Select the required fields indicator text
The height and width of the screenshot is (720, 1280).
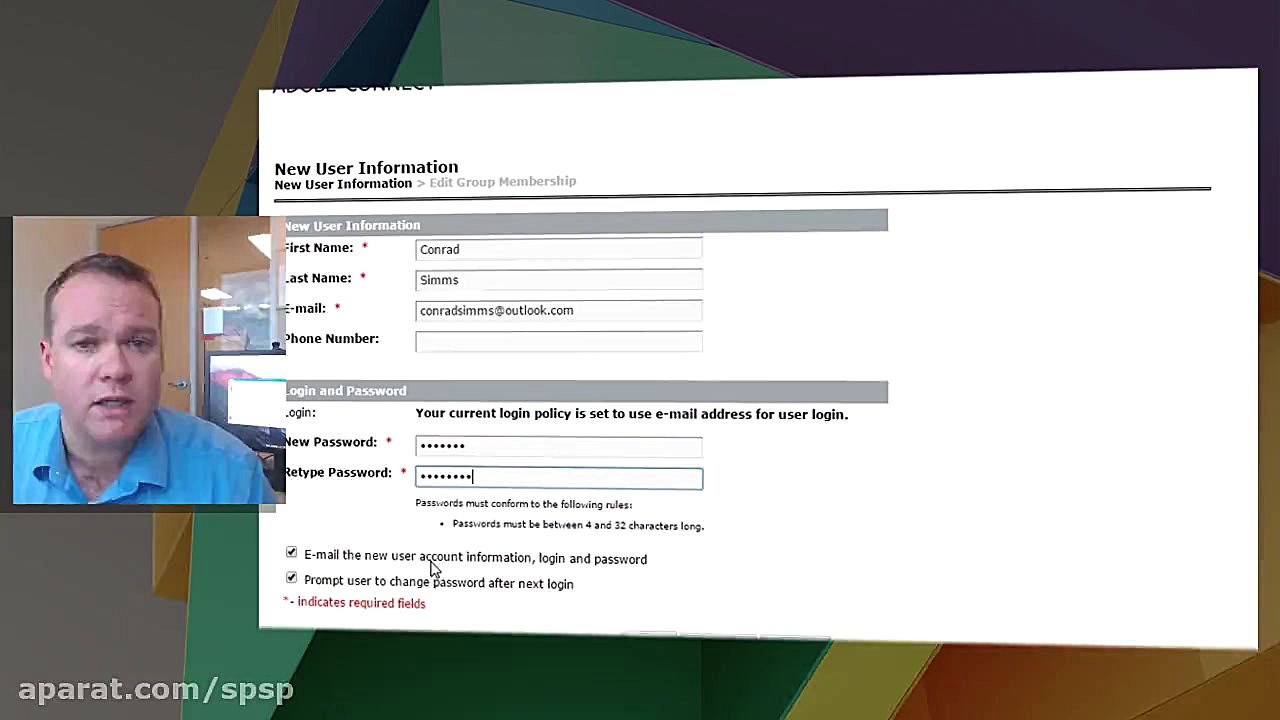click(355, 601)
